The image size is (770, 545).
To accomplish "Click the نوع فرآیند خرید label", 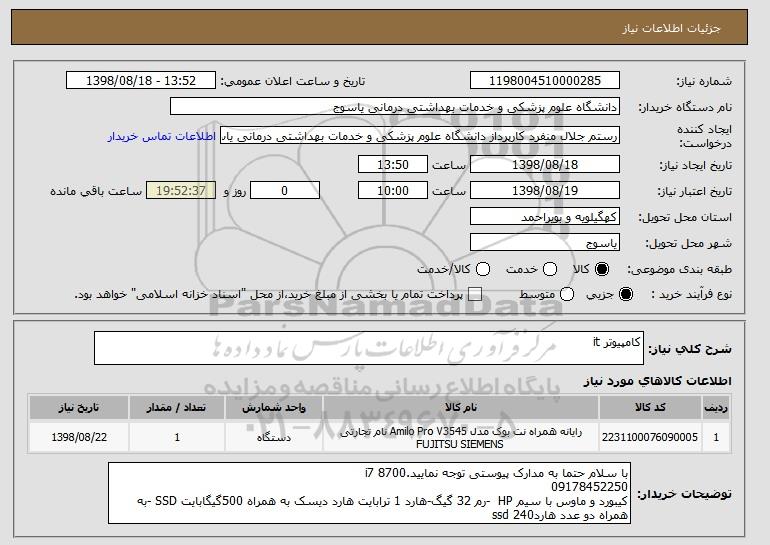I will (x=691, y=294).
